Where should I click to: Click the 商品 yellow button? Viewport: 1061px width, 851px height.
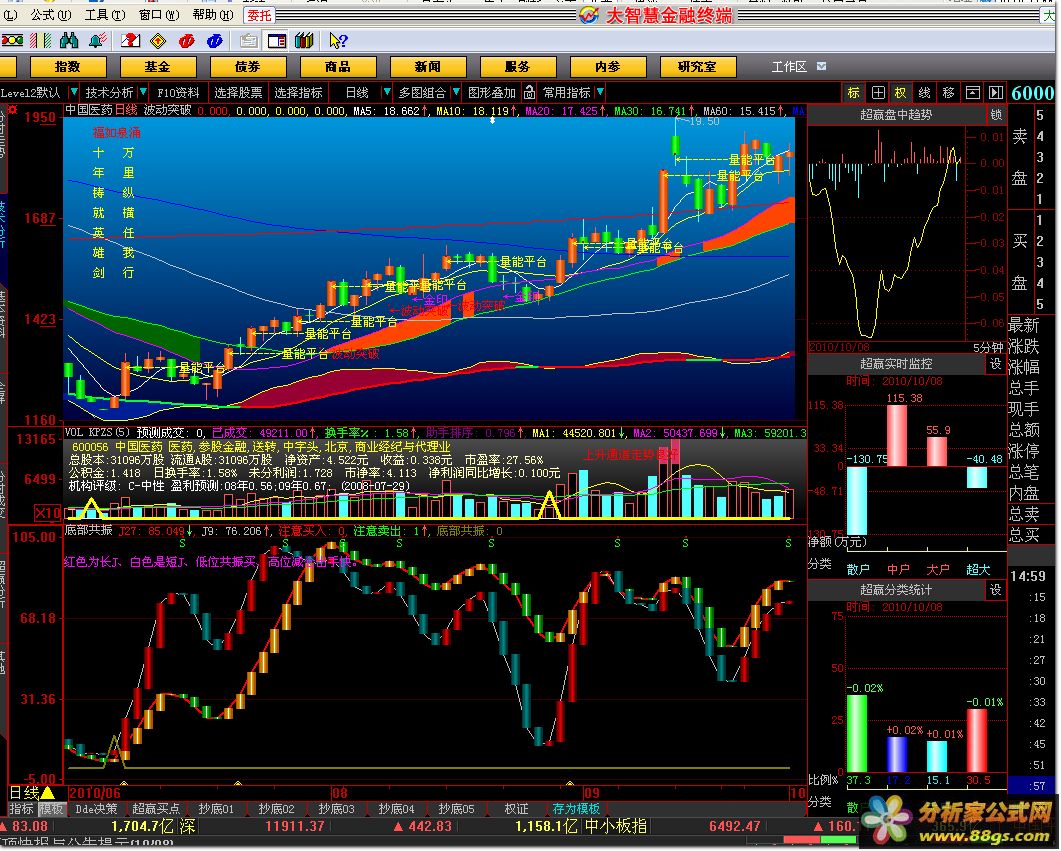338,67
